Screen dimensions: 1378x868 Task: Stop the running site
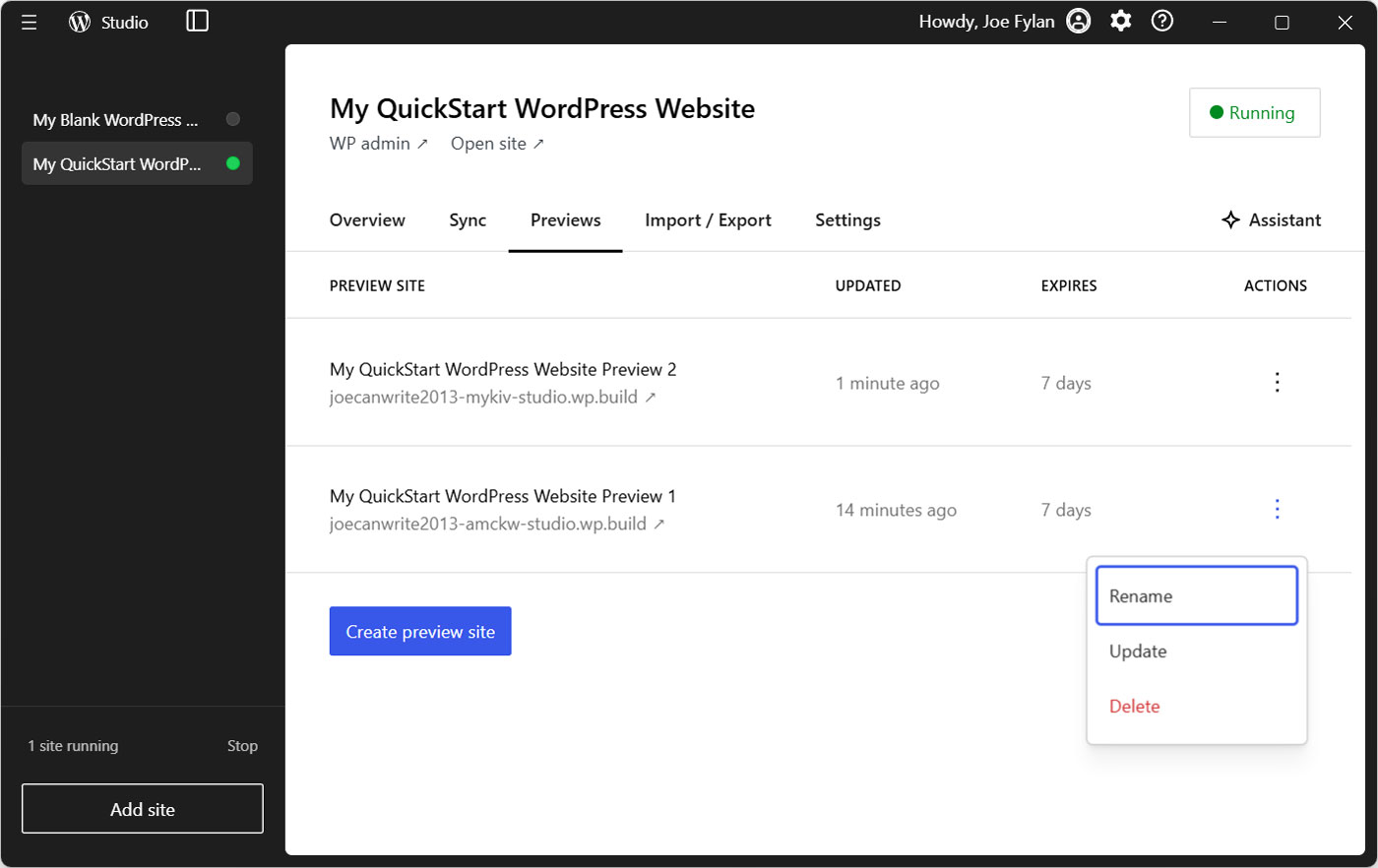242,745
